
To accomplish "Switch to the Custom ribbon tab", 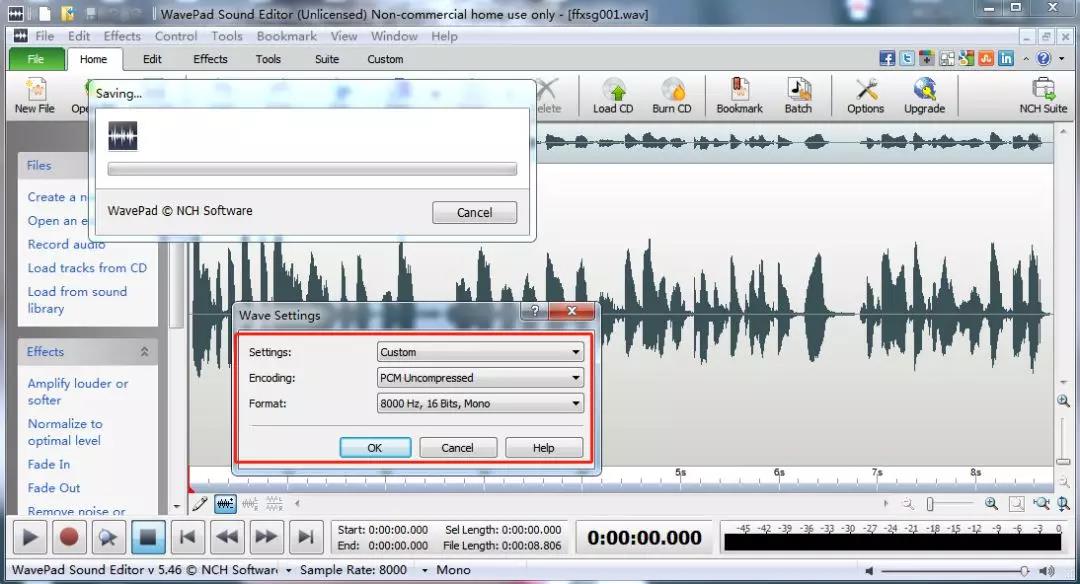I will [x=385, y=59].
